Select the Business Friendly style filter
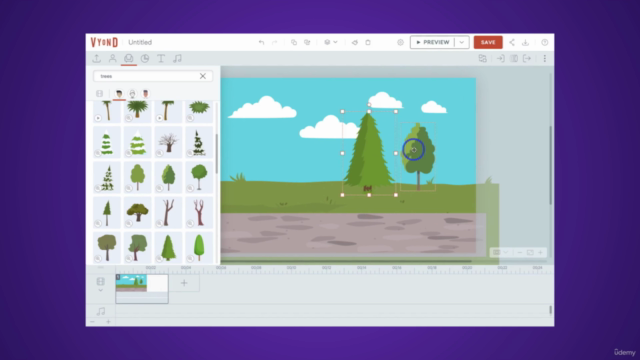Viewport: 640px width, 360px height. [x=145, y=93]
